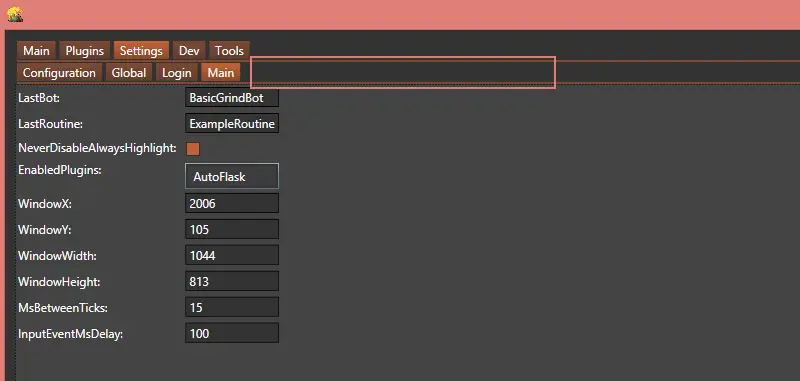Edit the LastRoutine field with ExampleRoutine
Image resolution: width=800 pixels, height=381 pixels.
(x=232, y=123)
